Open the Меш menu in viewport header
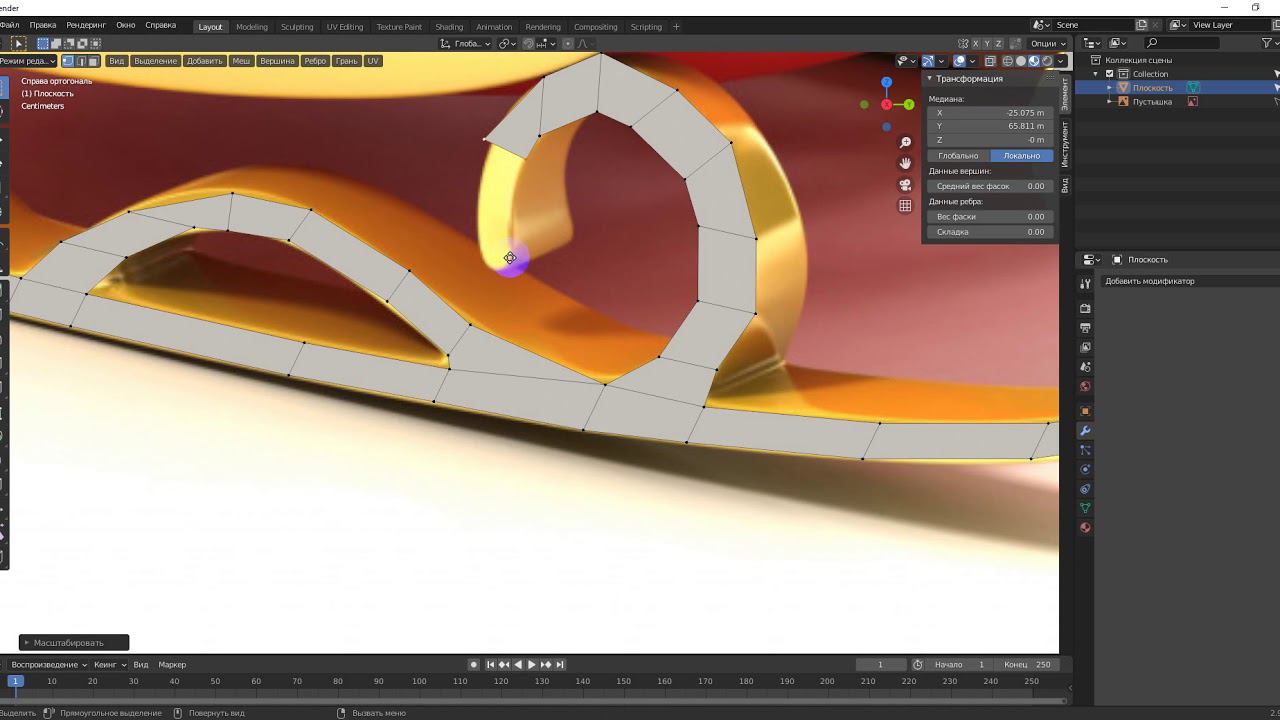1280x720 pixels. (241, 61)
